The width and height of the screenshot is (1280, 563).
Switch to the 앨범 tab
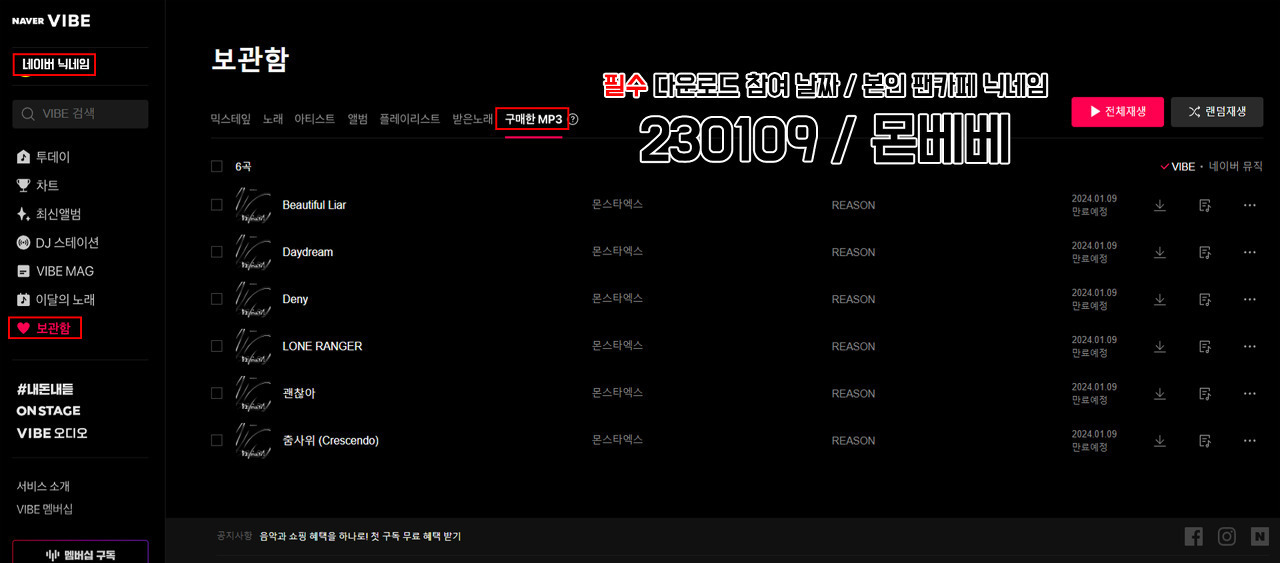pos(357,119)
